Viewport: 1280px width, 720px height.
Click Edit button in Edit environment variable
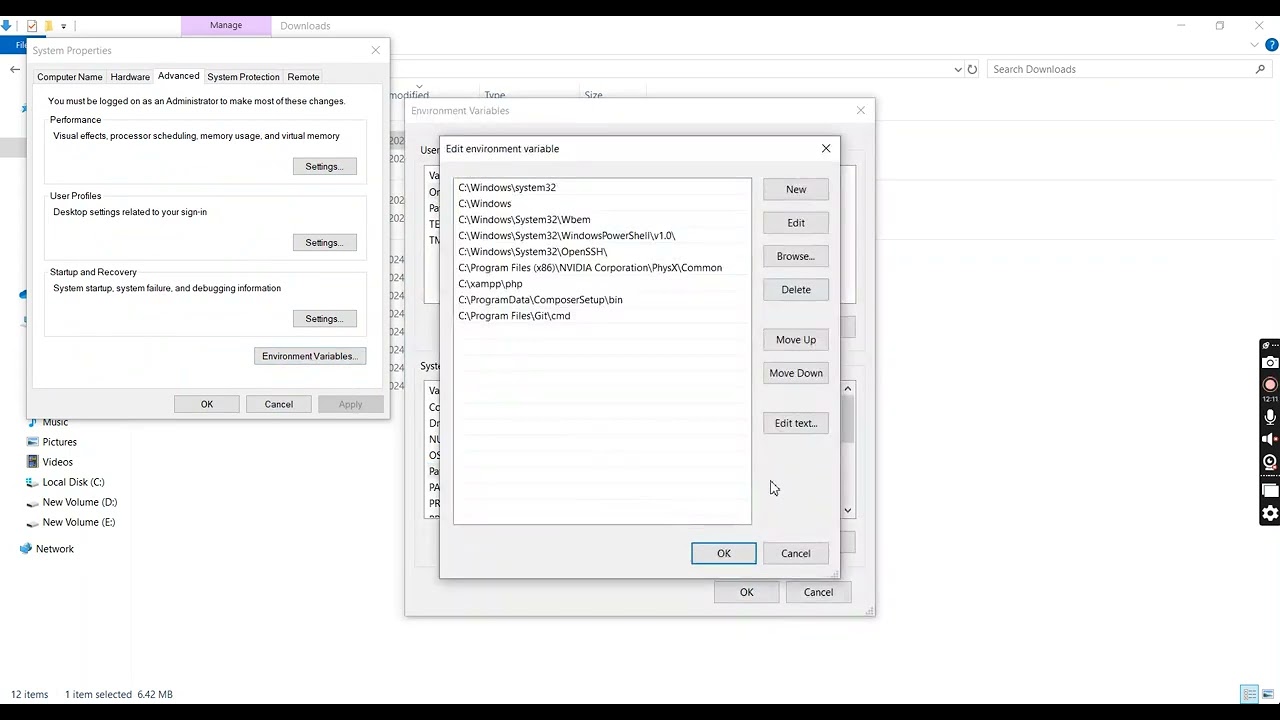pyautogui.click(x=796, y=223)
